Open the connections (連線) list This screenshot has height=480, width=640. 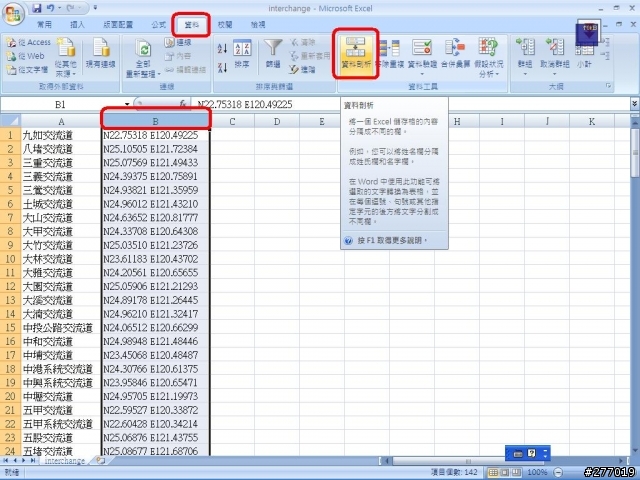point(178,42)
